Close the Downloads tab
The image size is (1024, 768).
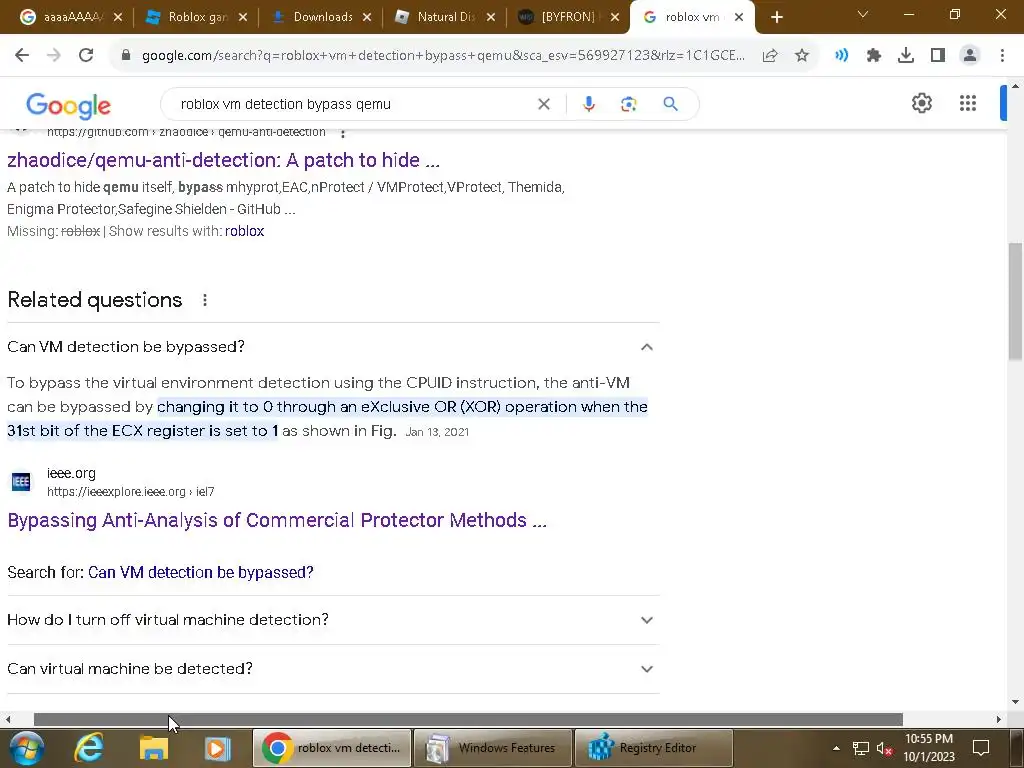(367, 17)
